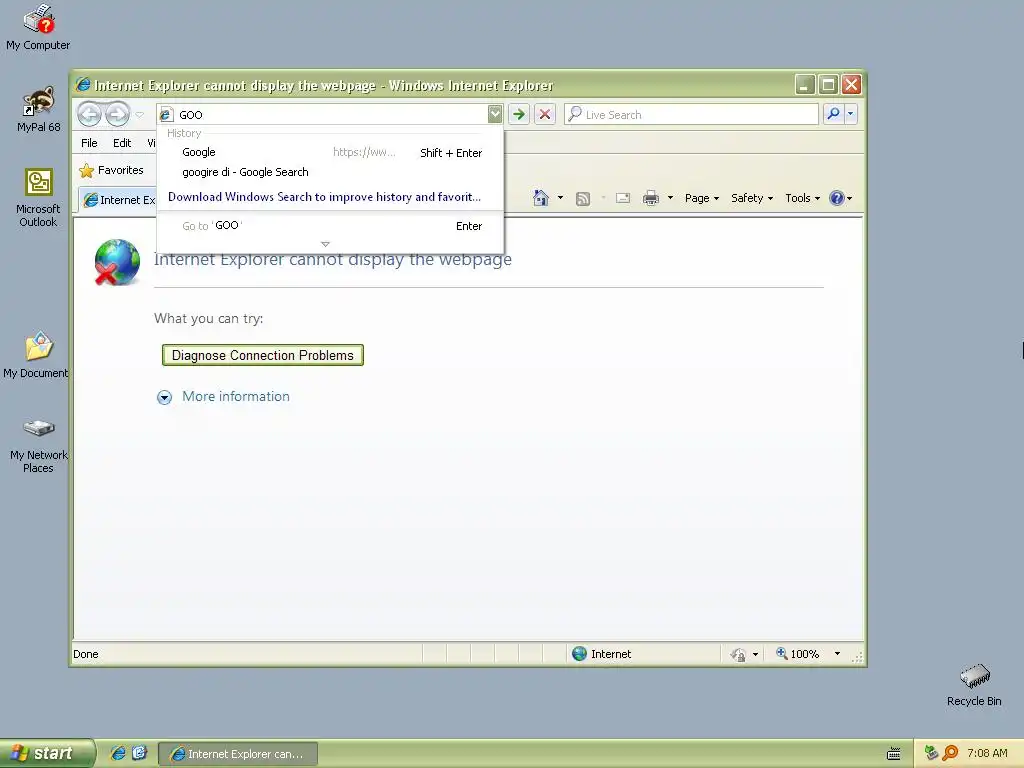Select the Recycle Bin desktop icon
This screenshot has height=768, width=1024.
pyautogui.click(x=974, y=685)
